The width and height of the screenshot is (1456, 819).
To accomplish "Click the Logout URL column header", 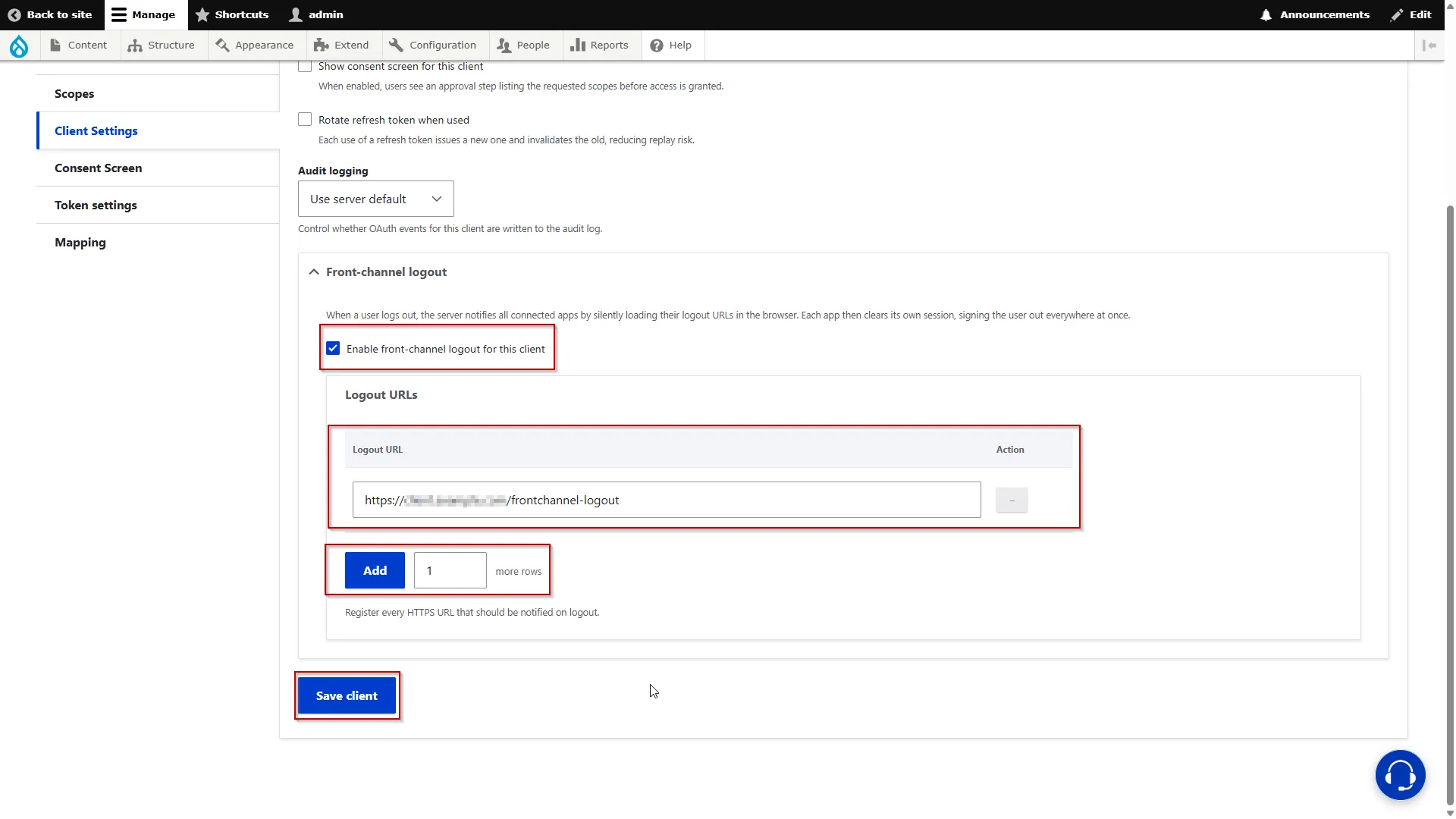I will [378, 450].
